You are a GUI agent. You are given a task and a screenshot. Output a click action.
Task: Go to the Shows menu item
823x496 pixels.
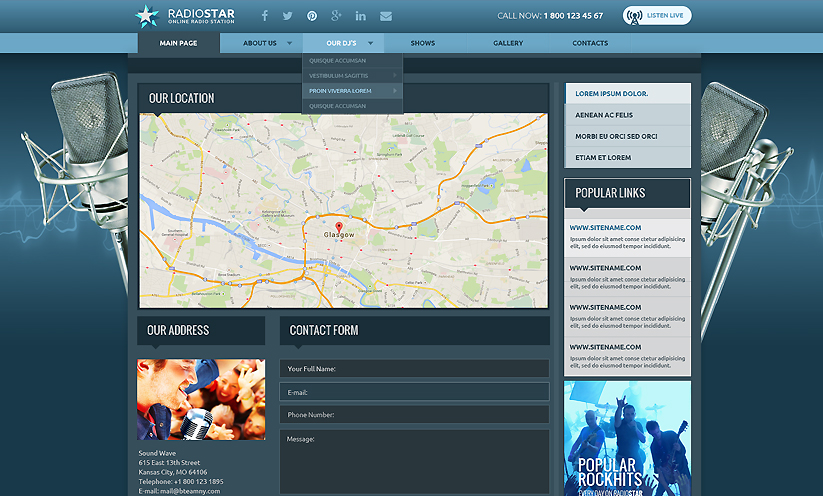click(422, 43)
